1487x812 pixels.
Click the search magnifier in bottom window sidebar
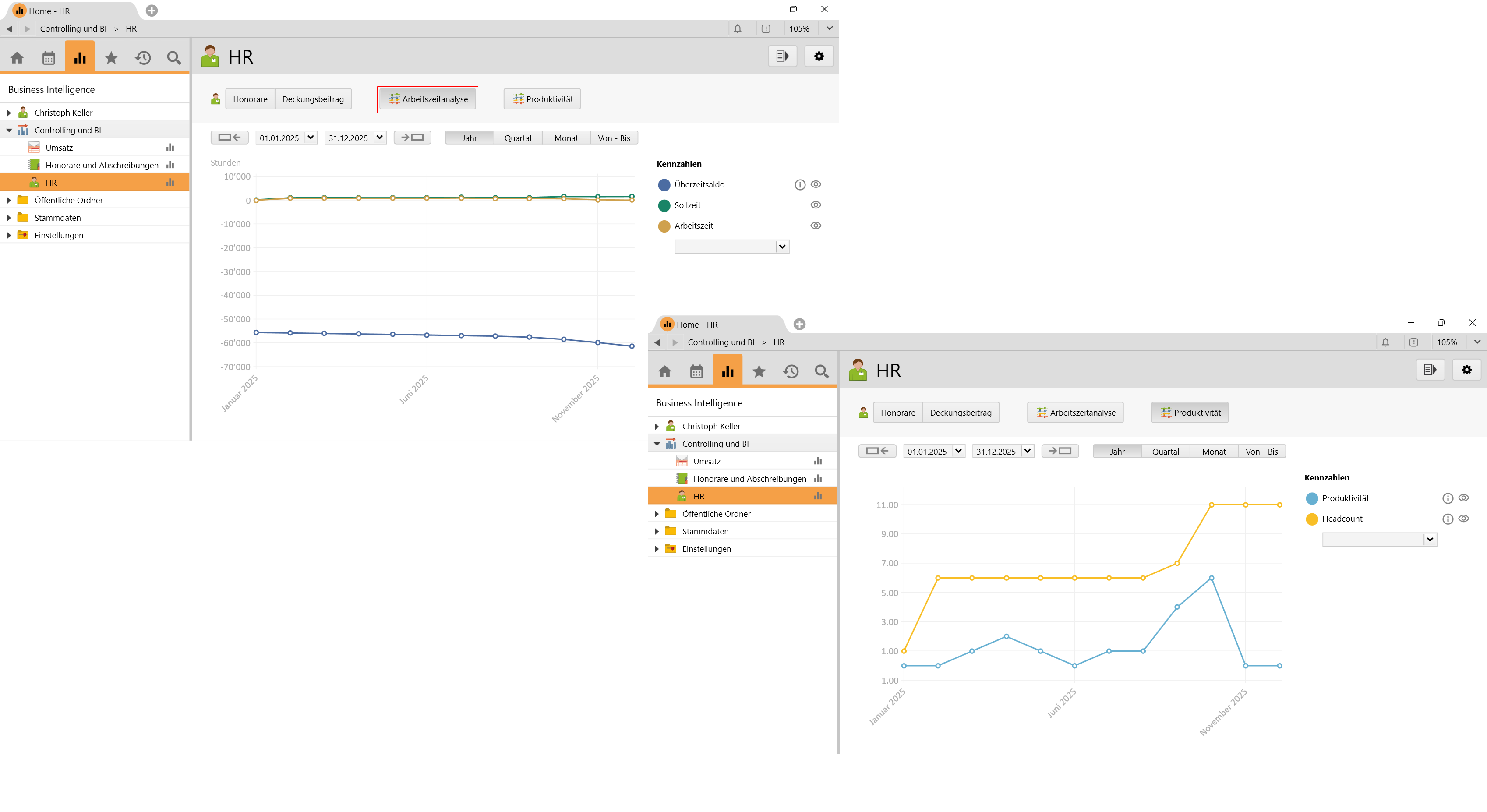pyautogui.click(x=821, y=371)
